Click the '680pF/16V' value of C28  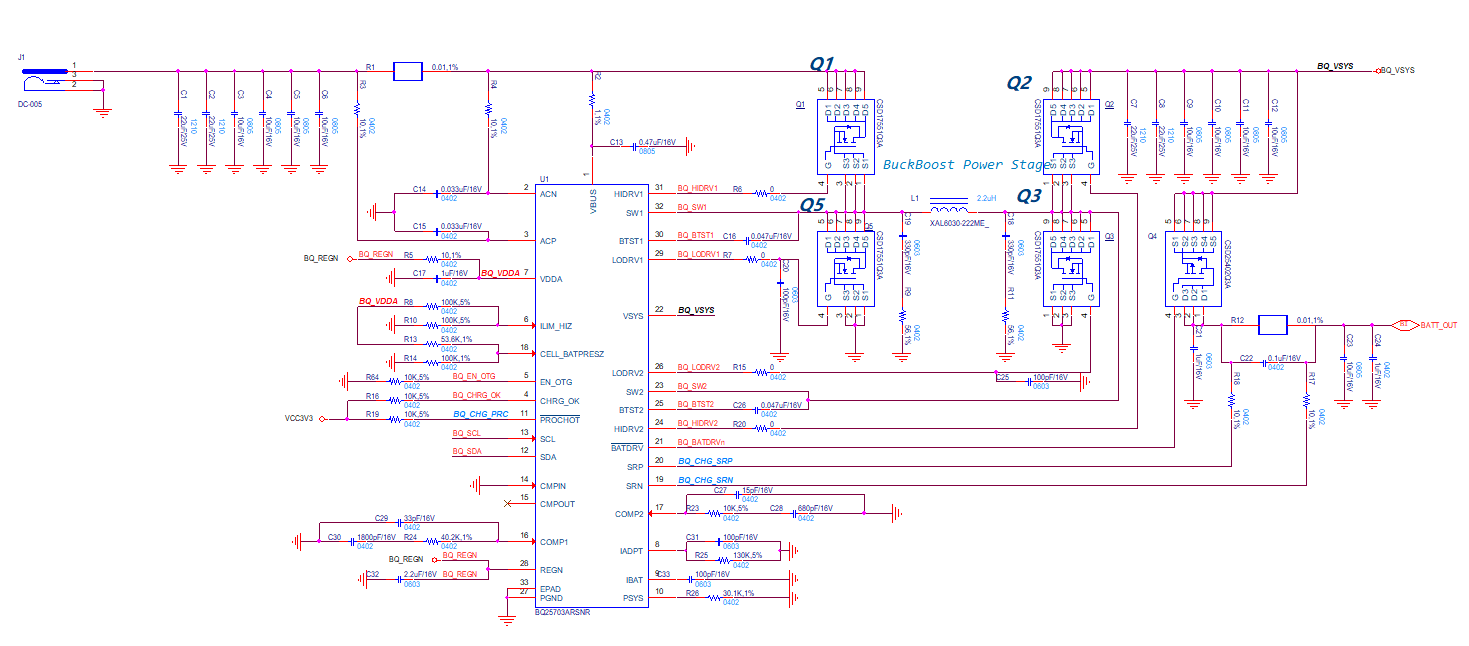coord(817,509)
